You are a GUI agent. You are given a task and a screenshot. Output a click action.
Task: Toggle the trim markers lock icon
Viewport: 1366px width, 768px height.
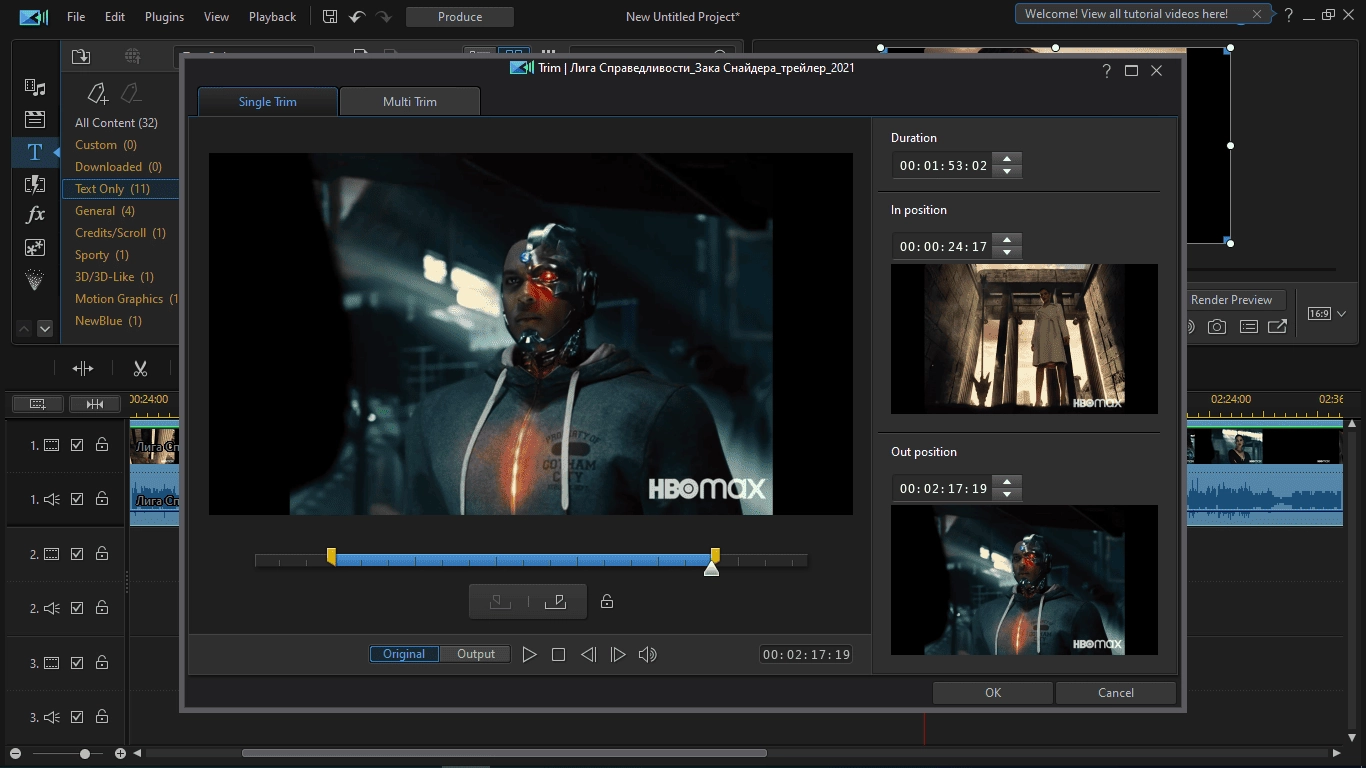coord(607,602)
